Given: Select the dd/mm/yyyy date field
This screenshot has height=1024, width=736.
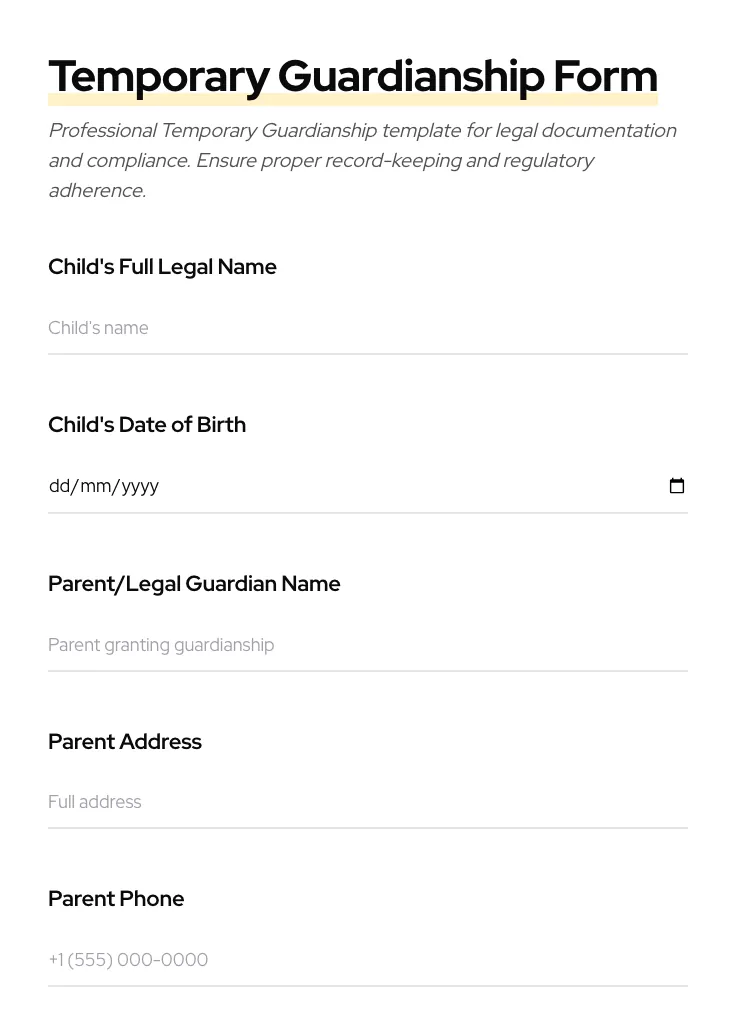Looking at the screenshot, I should click(300, 486).
